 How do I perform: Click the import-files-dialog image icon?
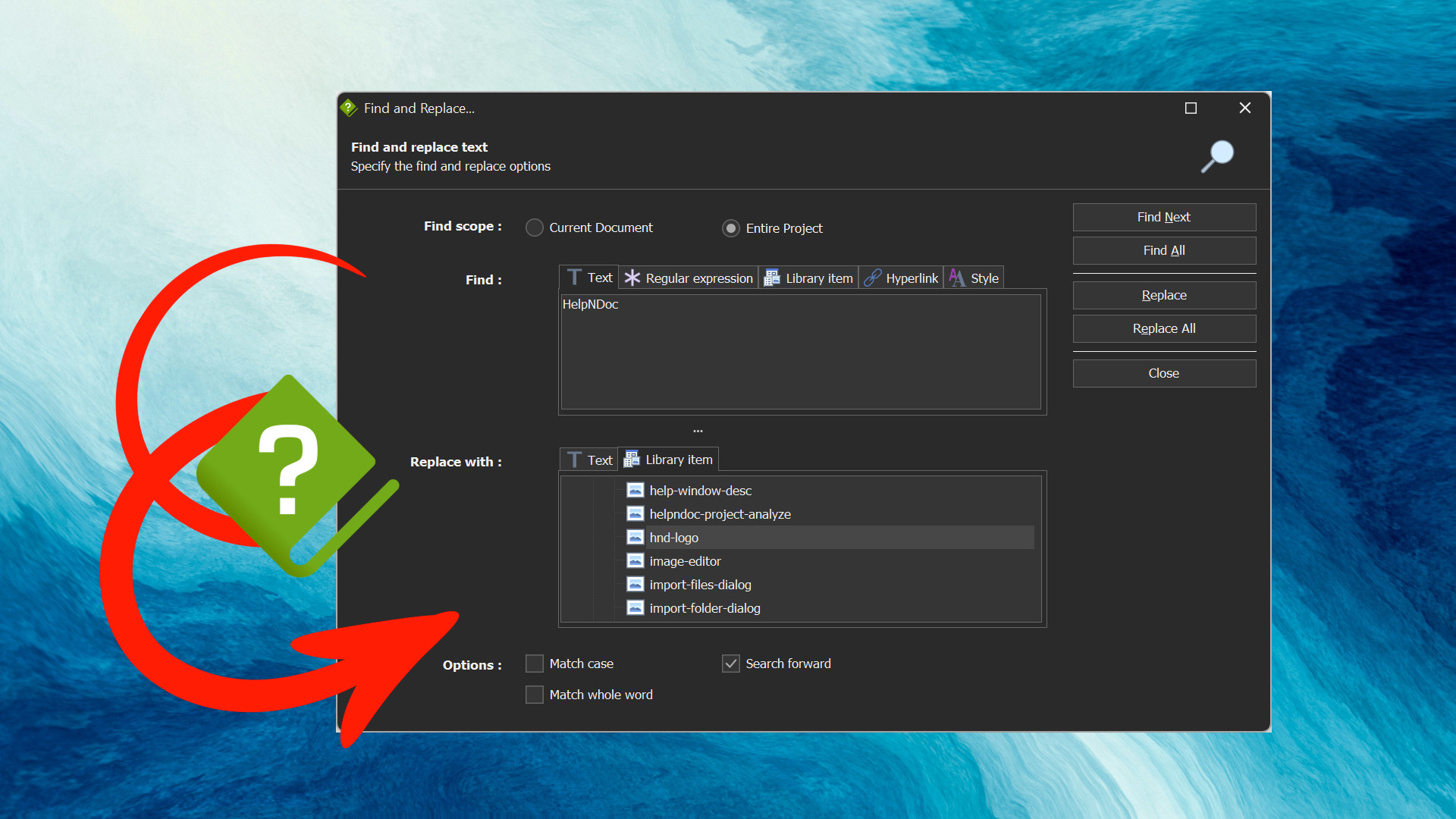(x=635, y=585)
